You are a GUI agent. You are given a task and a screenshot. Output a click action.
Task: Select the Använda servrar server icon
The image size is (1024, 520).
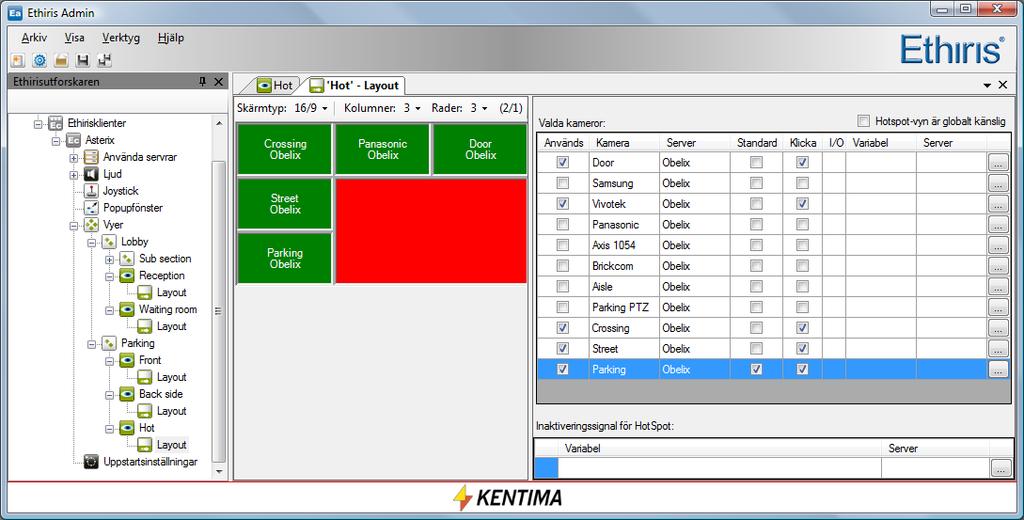coord(91,157)
